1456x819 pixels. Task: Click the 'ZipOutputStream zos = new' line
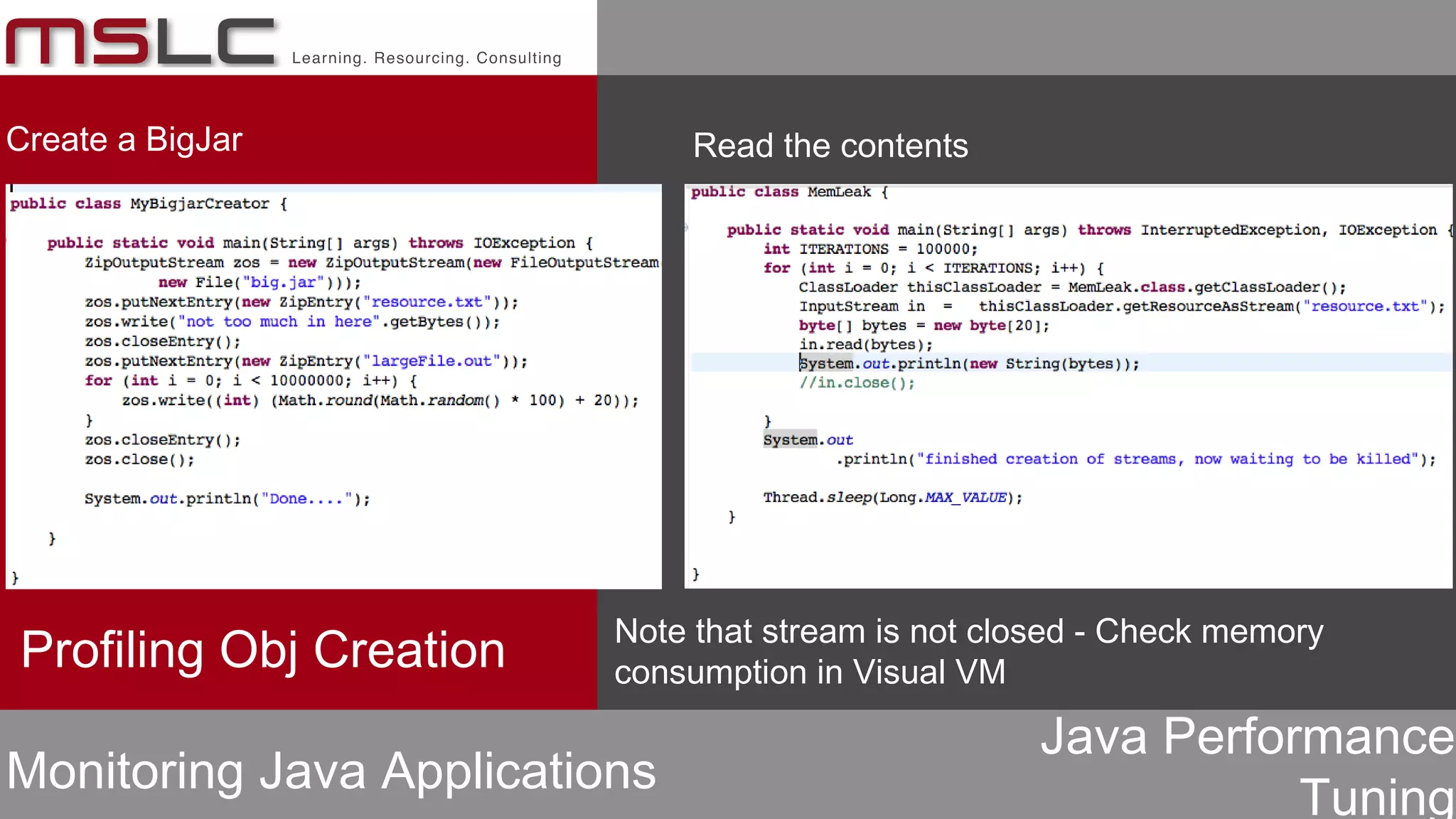click(372, 263)
